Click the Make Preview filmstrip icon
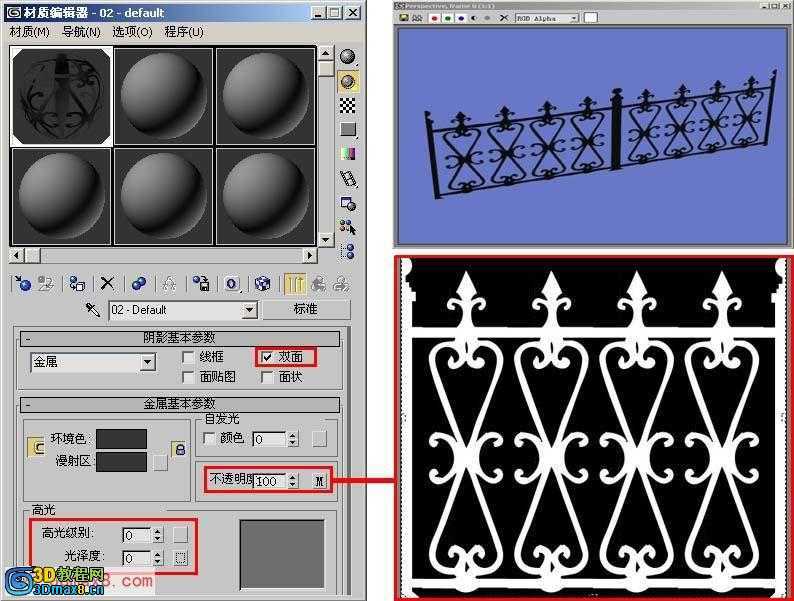Screen dimensions: 794x601 [x=347, y=178]
